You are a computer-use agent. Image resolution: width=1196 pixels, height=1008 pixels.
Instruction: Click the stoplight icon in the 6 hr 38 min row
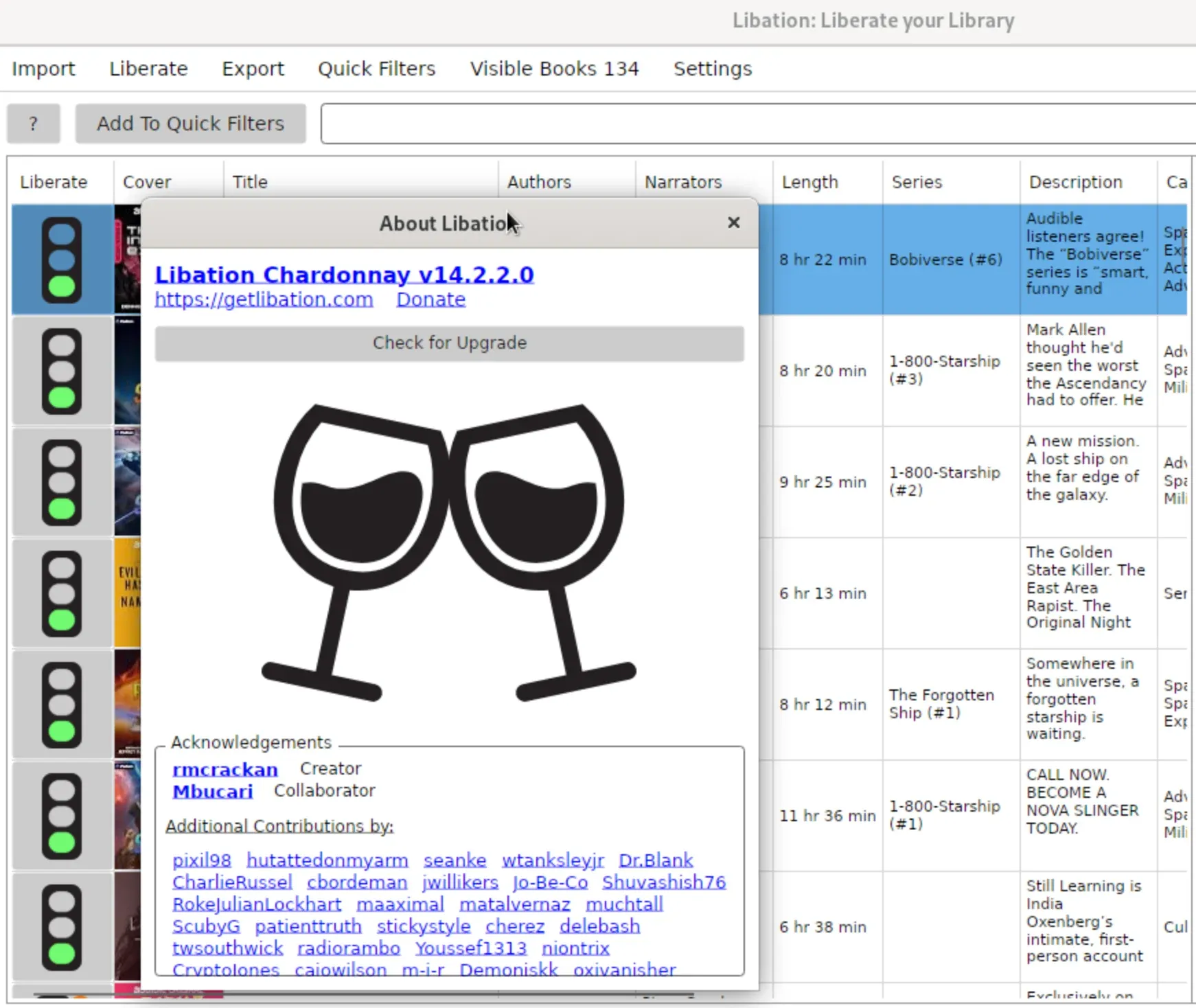pos(62,927)
